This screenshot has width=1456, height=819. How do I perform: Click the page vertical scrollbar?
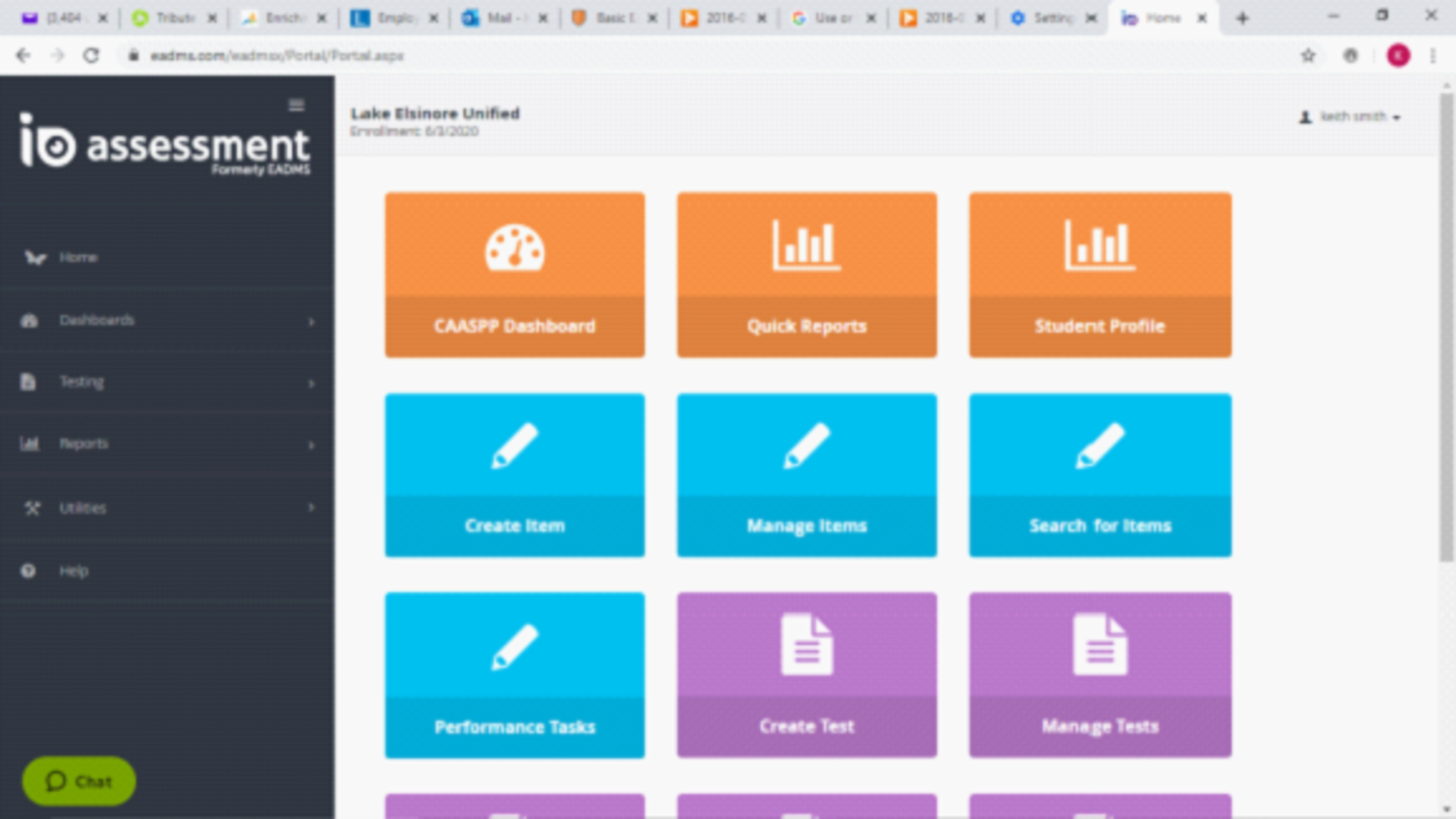[x=1446, y=327]
